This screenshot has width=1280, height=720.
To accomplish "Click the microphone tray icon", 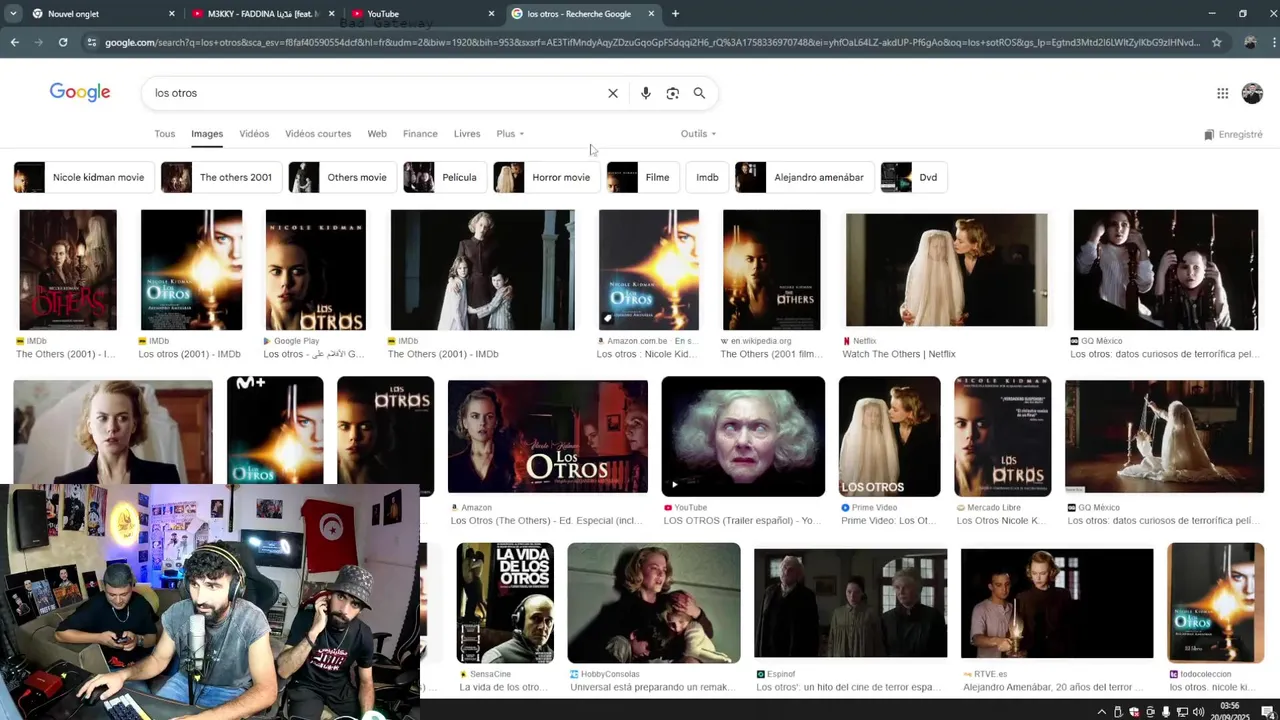I will coord(1166,712).
